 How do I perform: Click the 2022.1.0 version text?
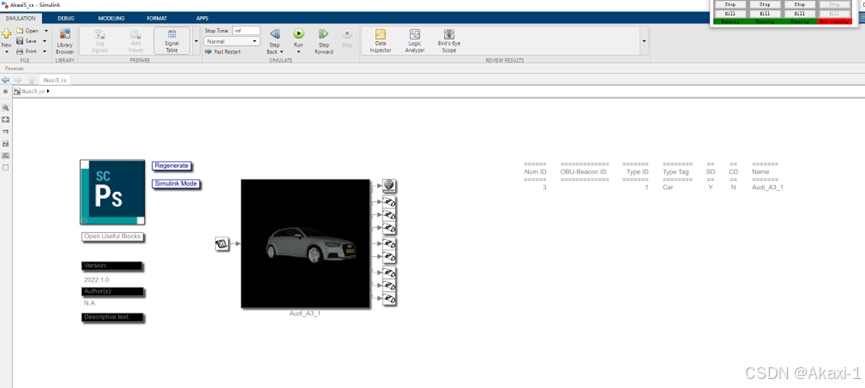click(97, 280)
